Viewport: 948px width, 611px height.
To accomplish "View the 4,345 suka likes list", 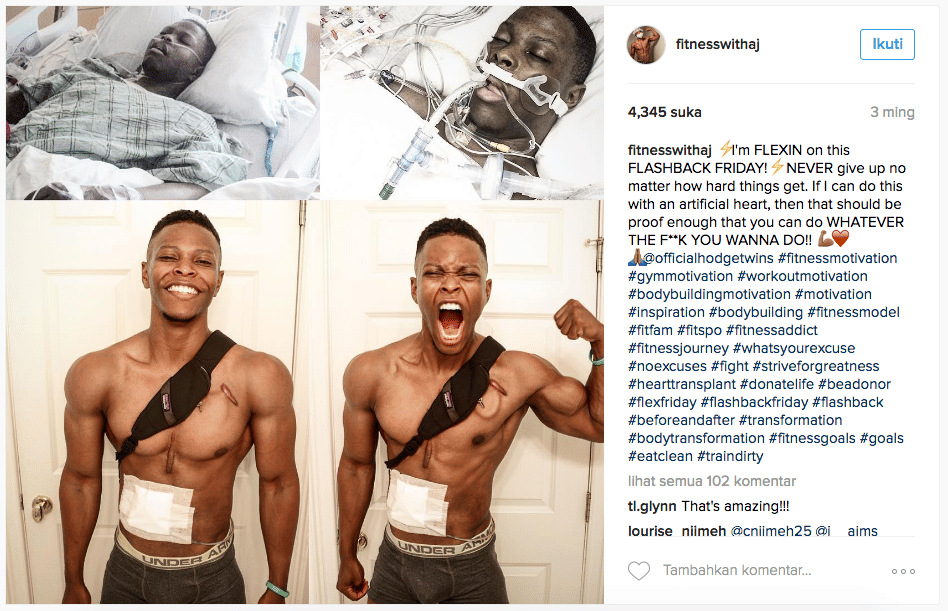I will (664, 112).
